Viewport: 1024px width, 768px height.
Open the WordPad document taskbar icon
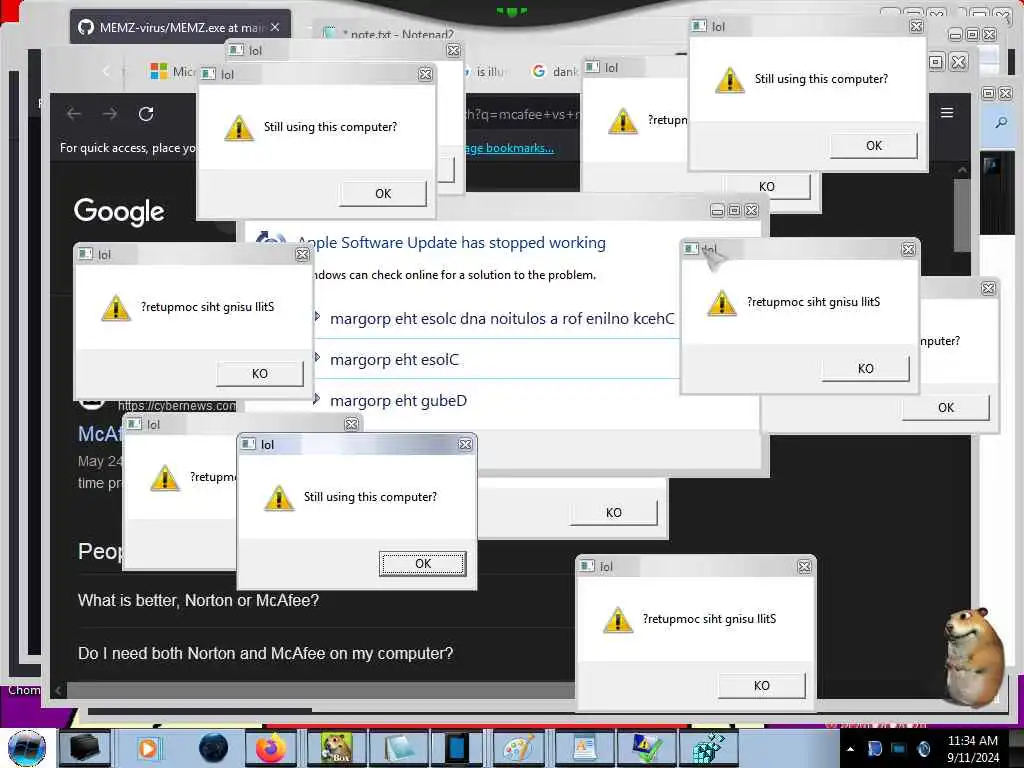584,748
